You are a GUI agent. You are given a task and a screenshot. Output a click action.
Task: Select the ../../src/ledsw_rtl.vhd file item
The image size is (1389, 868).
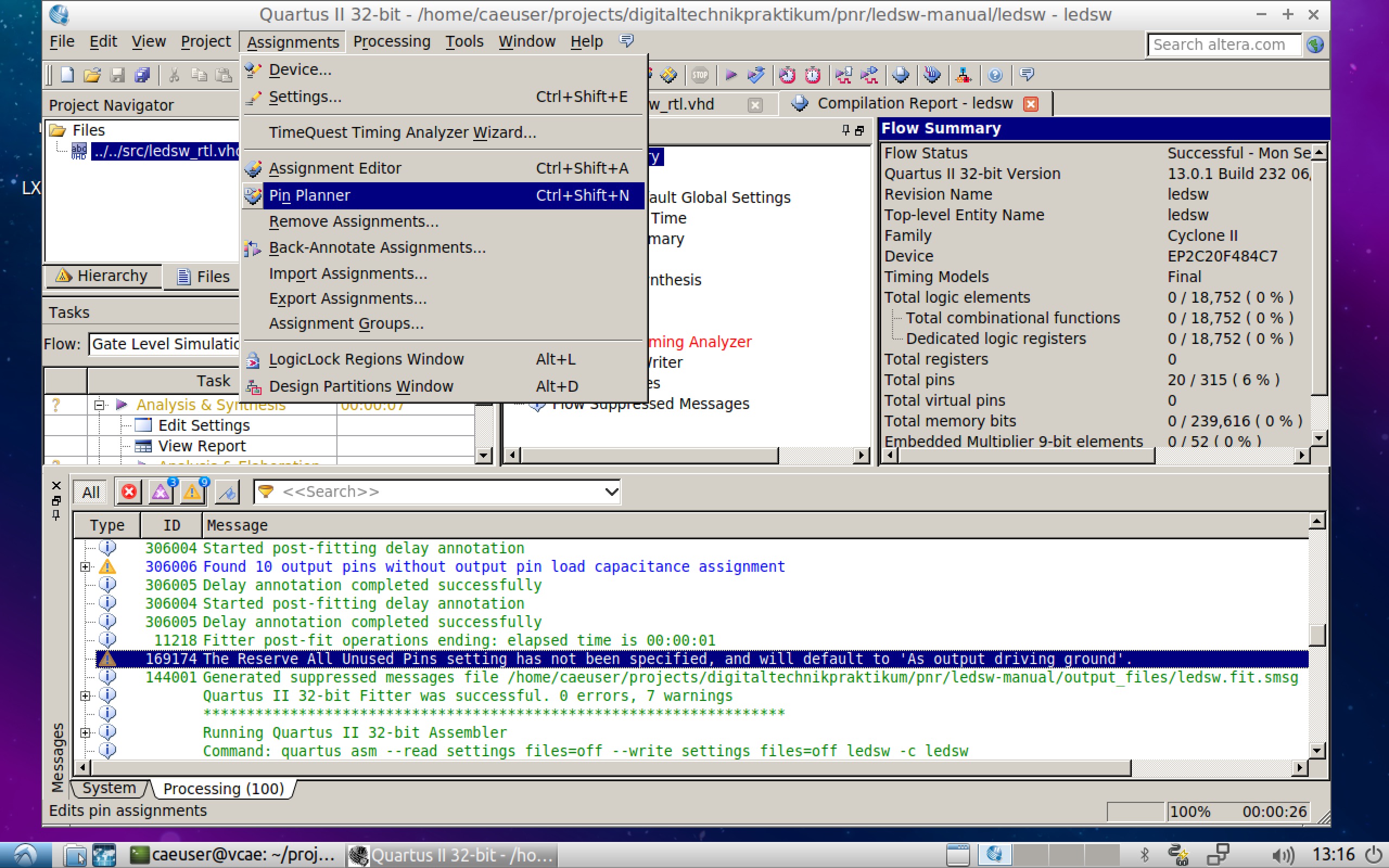coord(165,151)
